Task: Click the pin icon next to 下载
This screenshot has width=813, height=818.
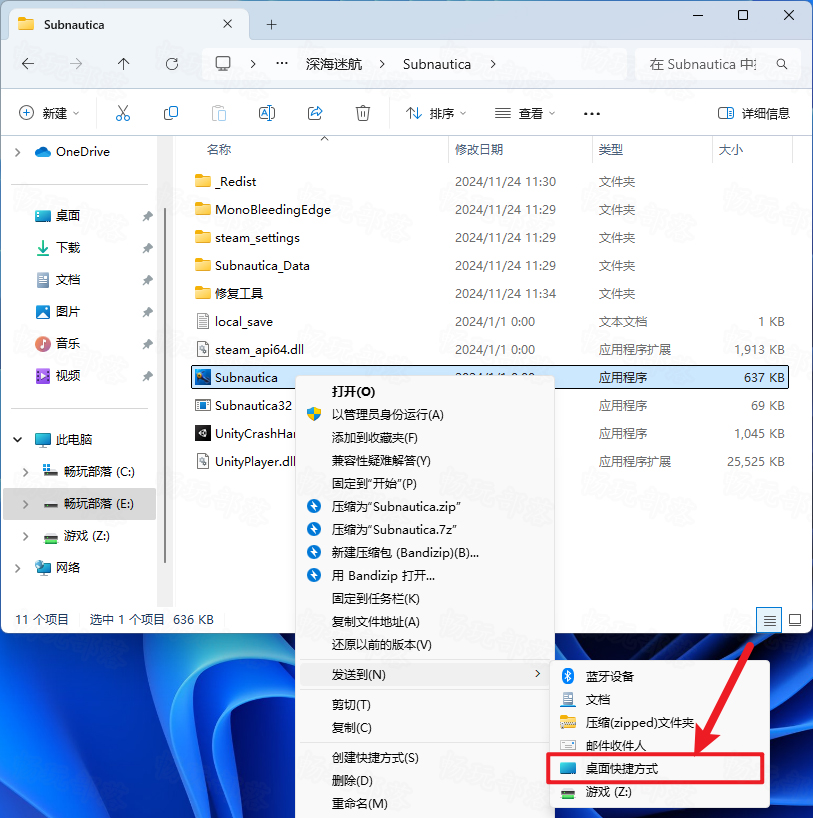Action: (x=147, y=248)
